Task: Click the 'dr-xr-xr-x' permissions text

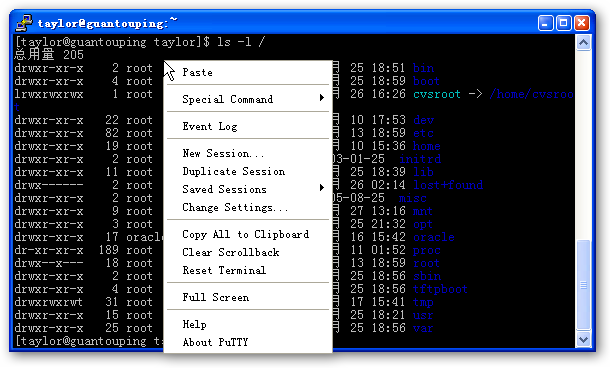Action: coord(49,250)
